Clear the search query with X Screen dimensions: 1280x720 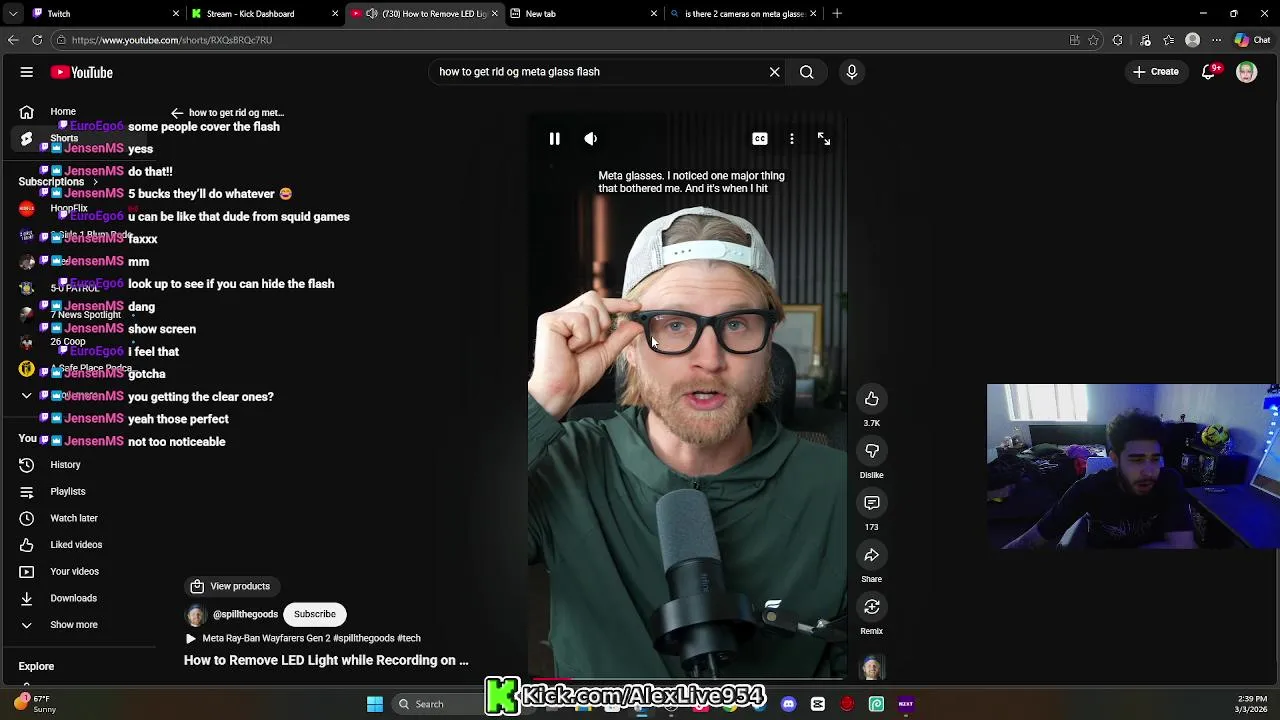(x=774, y=72)
